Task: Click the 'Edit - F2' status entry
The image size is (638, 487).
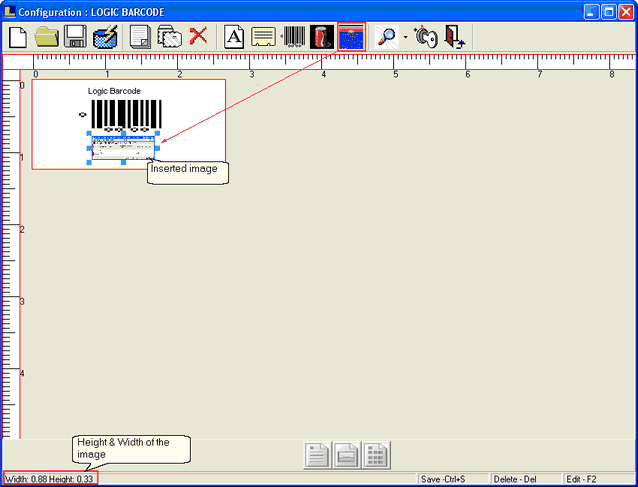Action: pos(581,479)
